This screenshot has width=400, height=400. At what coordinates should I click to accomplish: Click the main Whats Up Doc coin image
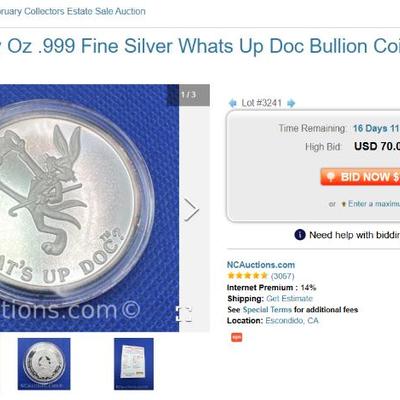coord(89,208)
